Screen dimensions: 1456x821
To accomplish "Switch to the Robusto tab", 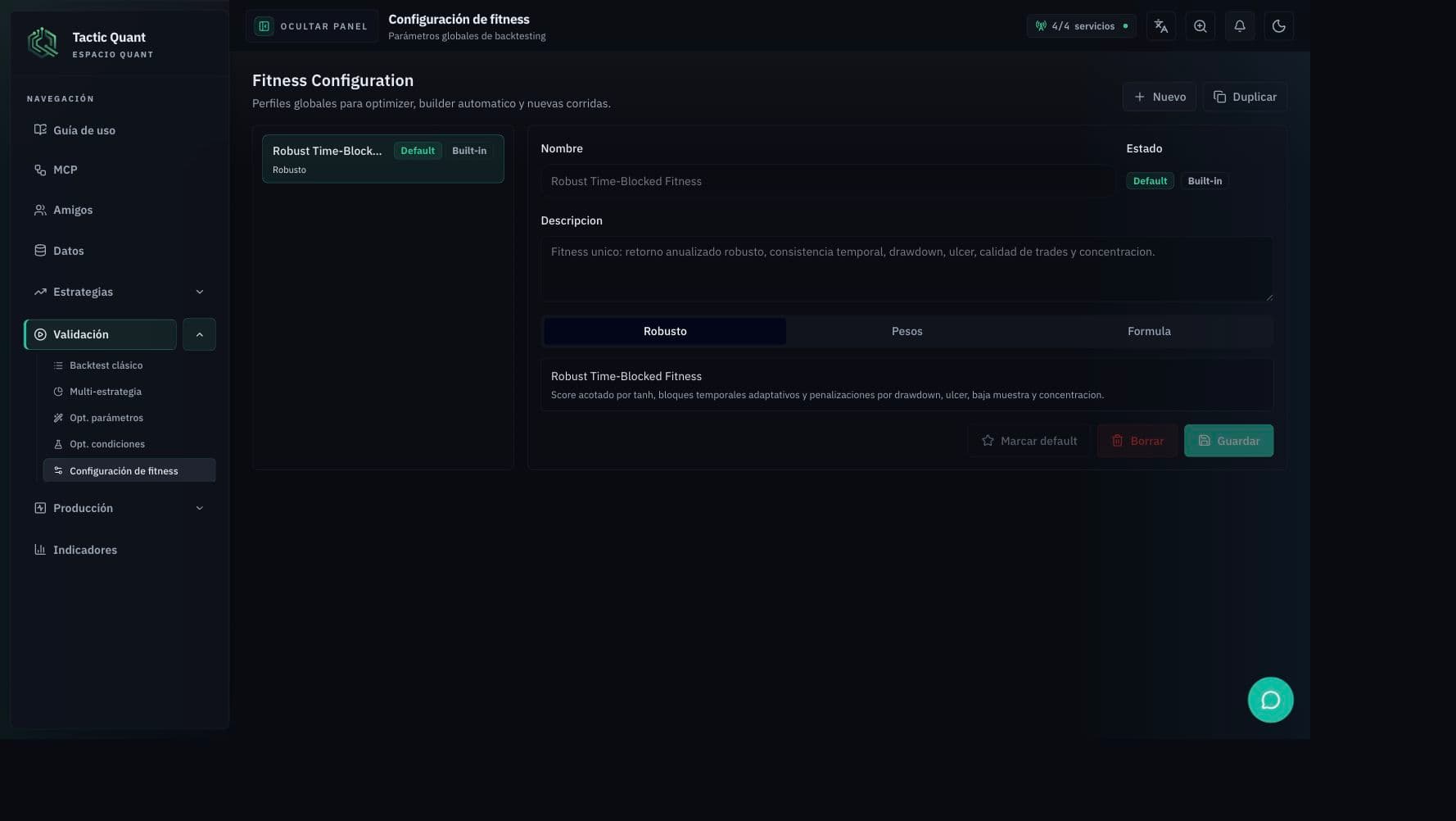I will (x=665, y=331).
